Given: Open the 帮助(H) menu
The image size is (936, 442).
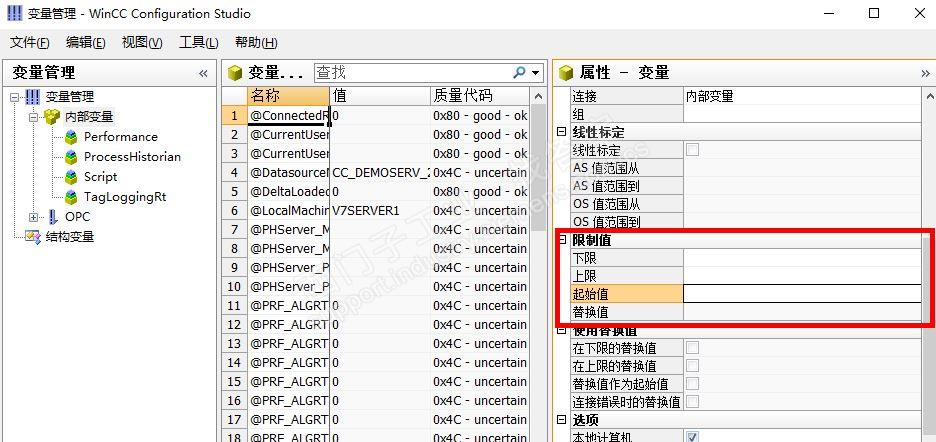Looking at the screenshot, I should click(x=257, y=42).
